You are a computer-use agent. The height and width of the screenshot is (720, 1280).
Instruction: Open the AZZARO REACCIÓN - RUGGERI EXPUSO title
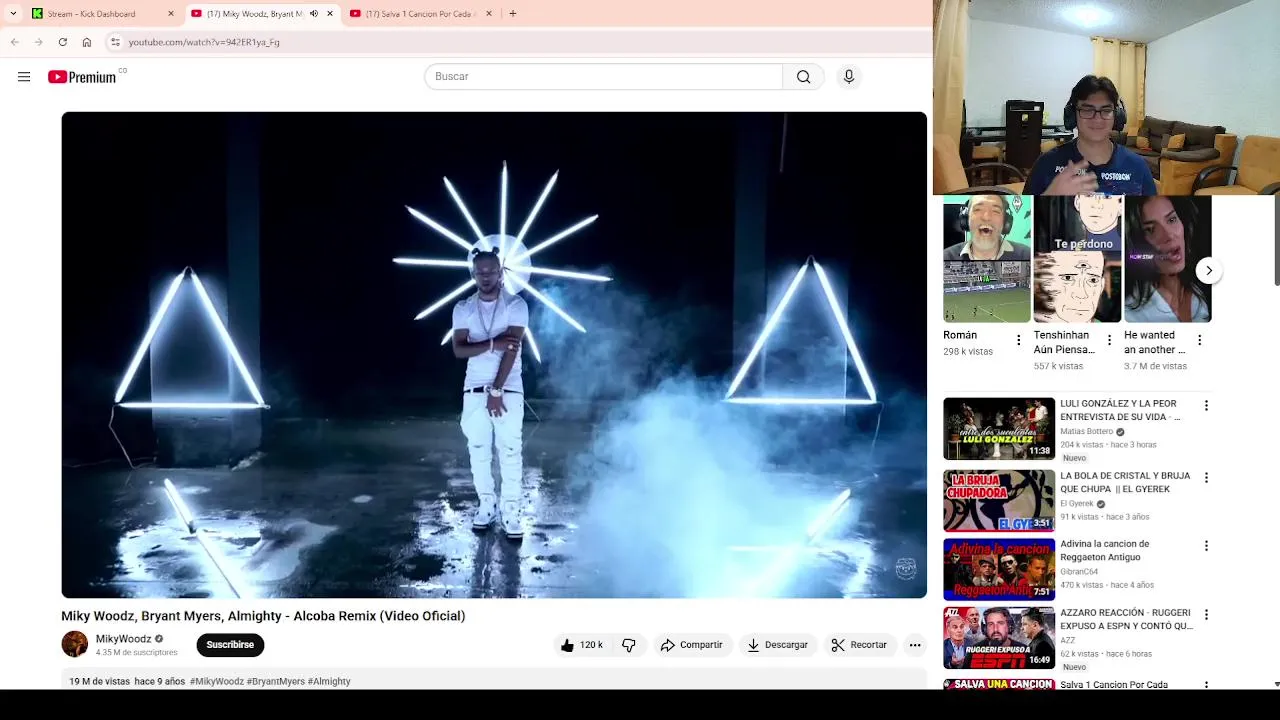pyautogui.click(x=1127, y=619)
